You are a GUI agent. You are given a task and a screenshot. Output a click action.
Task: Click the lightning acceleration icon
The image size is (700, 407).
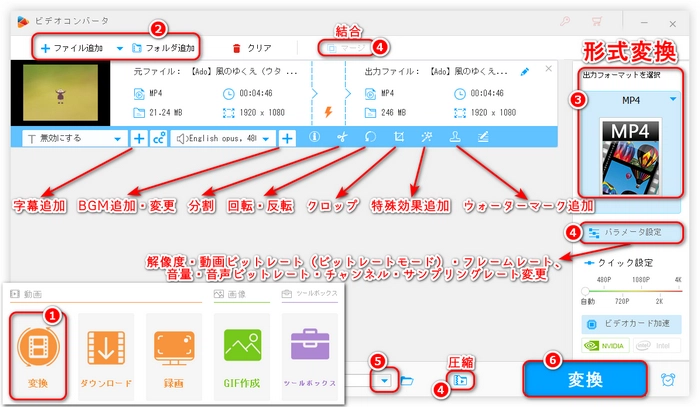tap(328, 112)
